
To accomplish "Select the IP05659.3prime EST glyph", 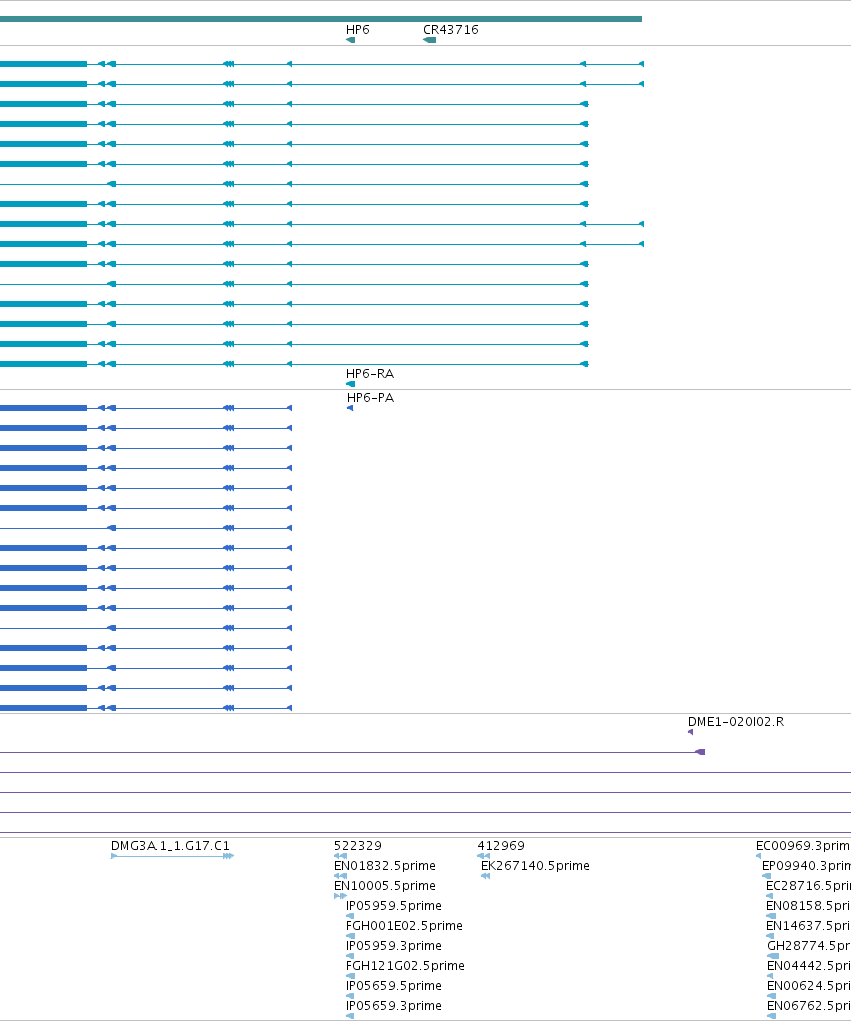I will coord(350,1016).
